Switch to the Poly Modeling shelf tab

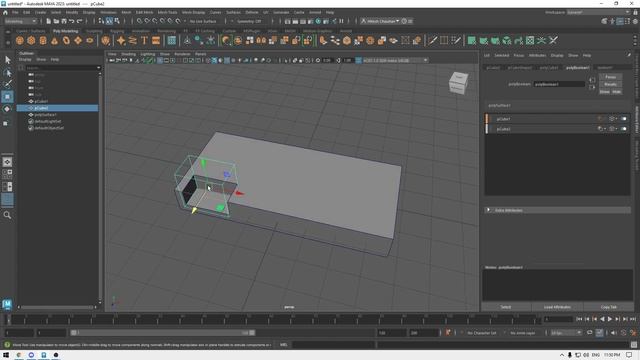pos(65,31)
